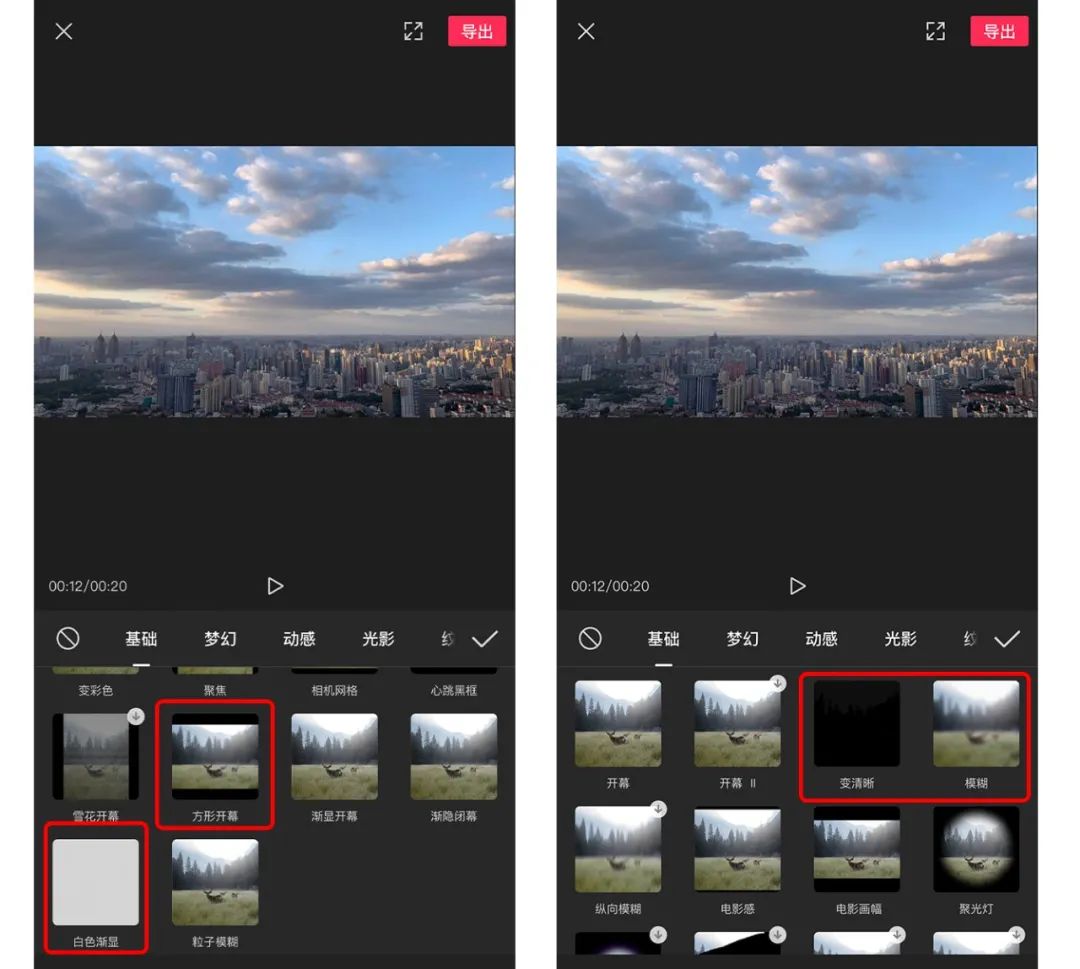Screen dimensions: 1080x969
Task: Select the 方形开幕 effect thumbnail
Action: coord(215,756)
